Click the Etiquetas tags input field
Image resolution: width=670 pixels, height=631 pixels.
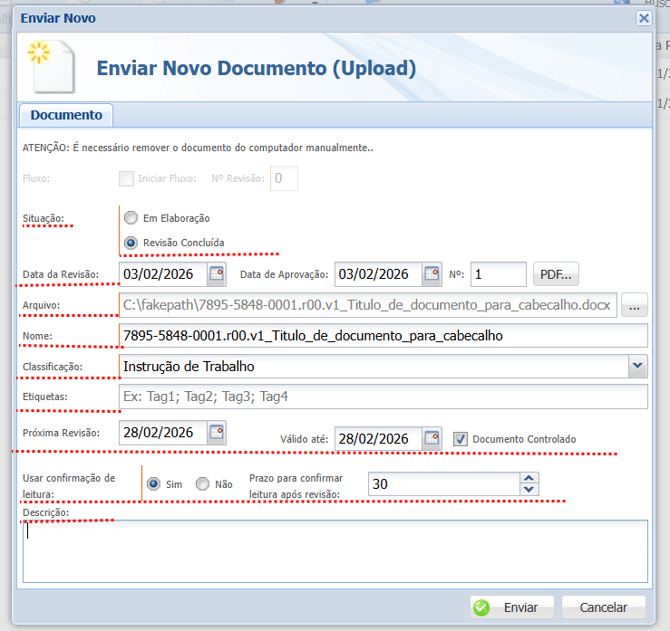(x=383, y=397)
